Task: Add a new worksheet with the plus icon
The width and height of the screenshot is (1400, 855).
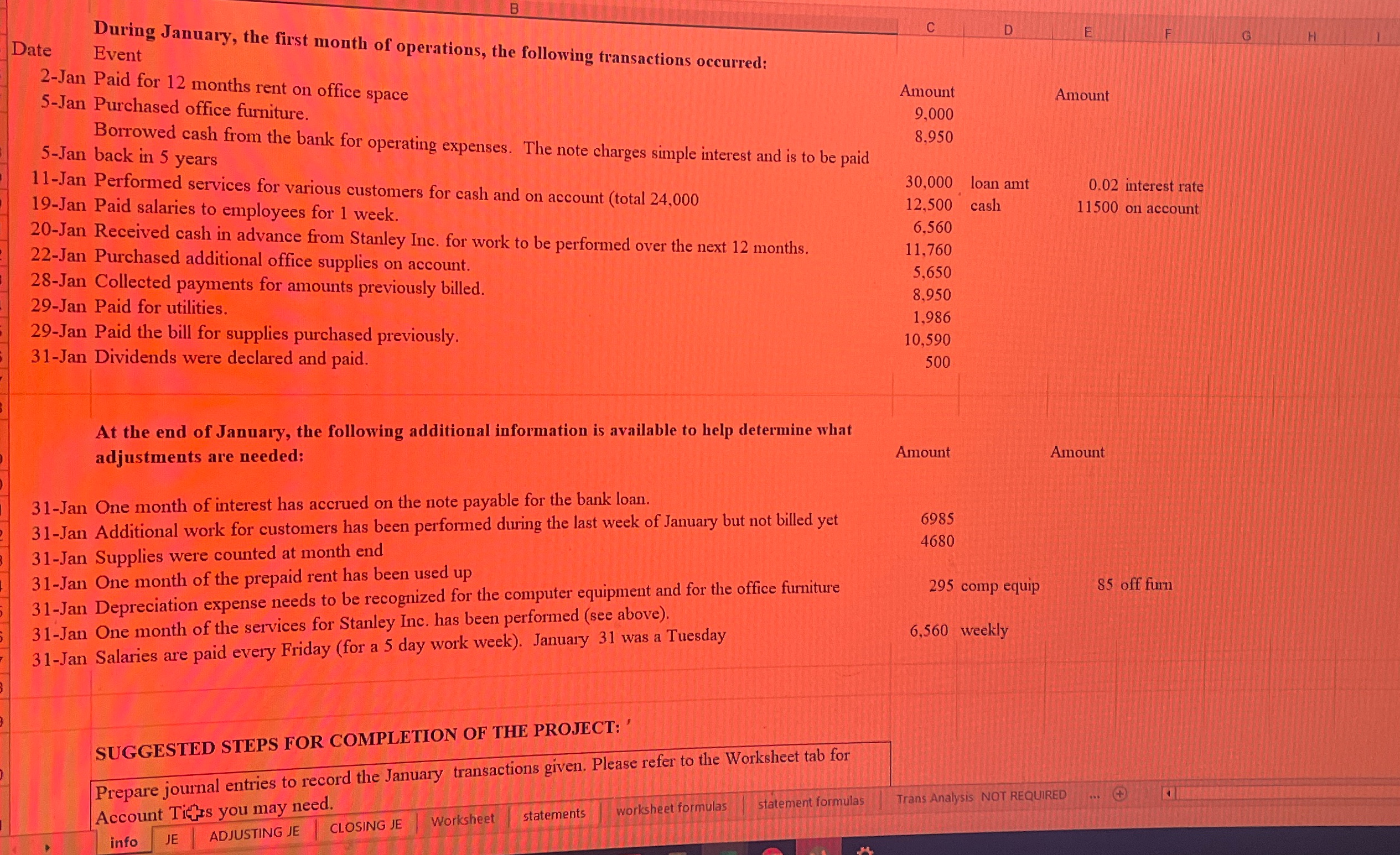Action: click(1121, 794)
